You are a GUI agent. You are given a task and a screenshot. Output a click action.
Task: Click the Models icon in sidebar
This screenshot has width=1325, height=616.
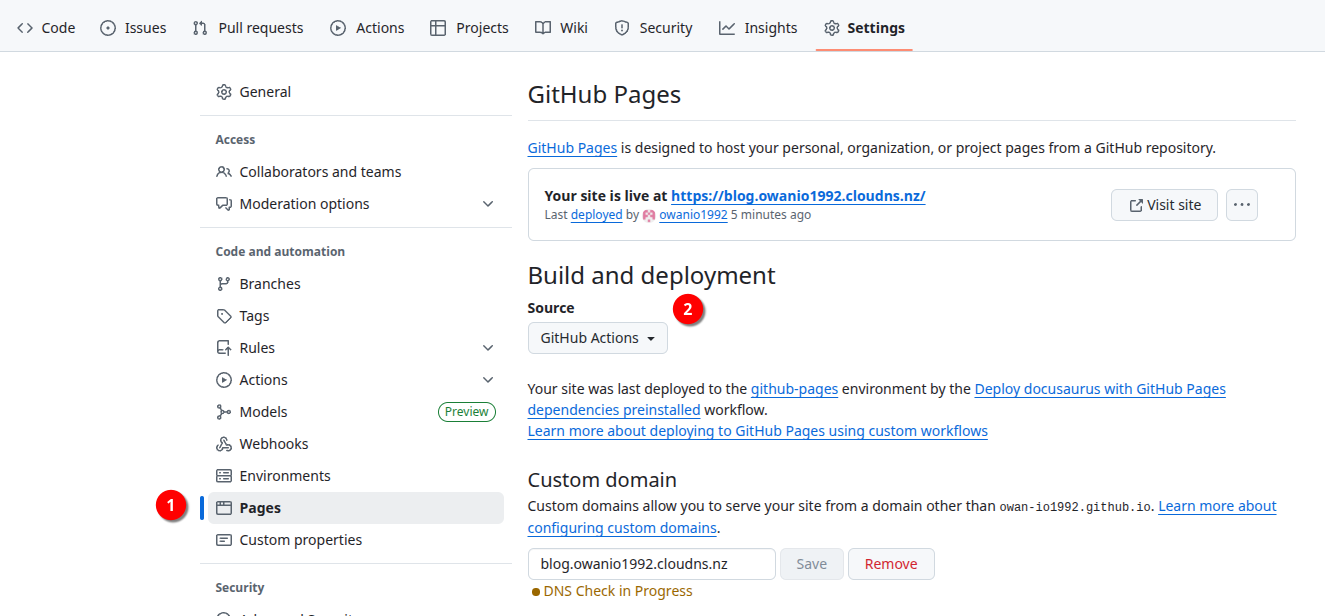pyautogui.click(x=224, y=412)
